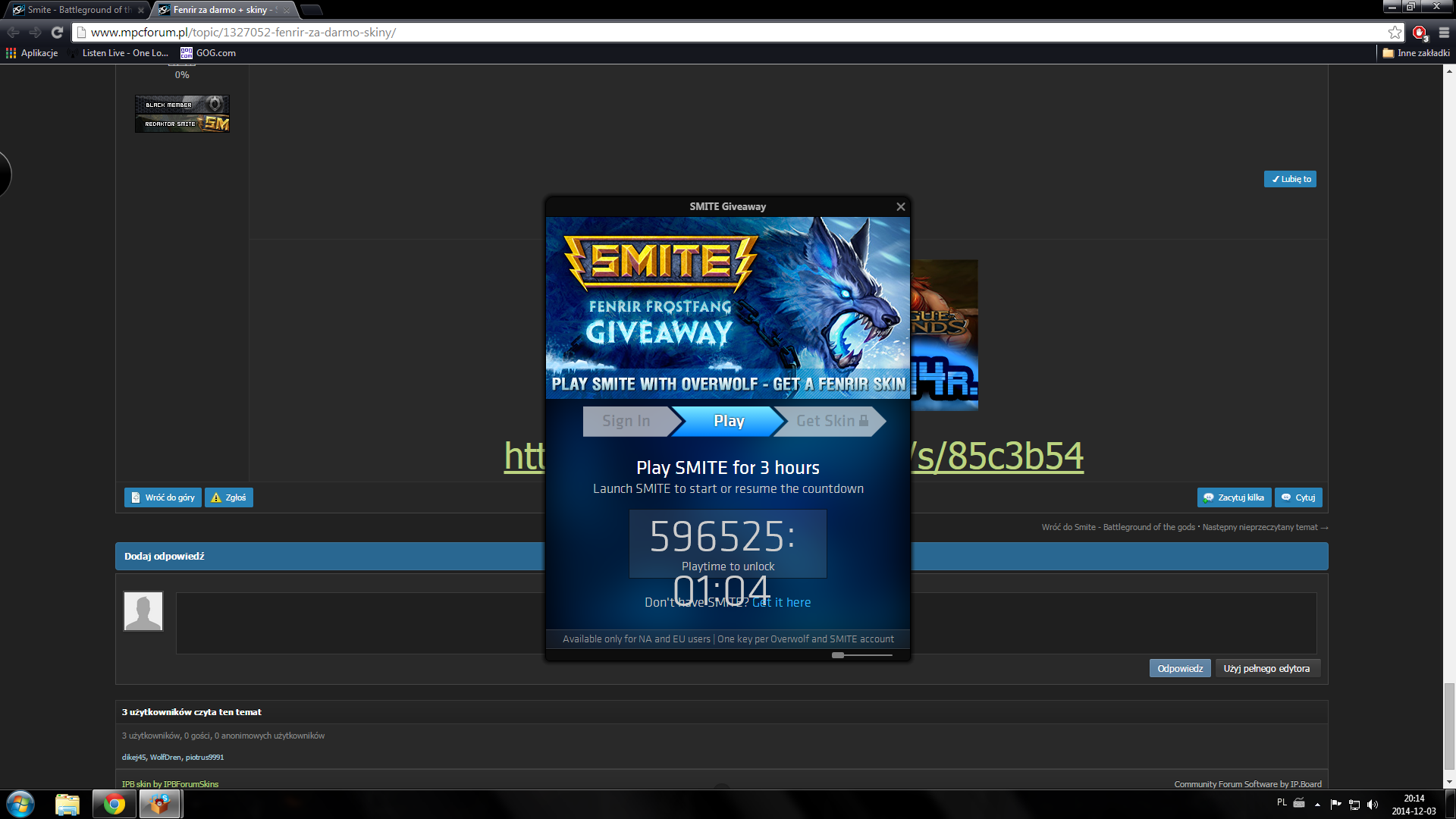Open the IP.Board footer link
1456x819 pixels.
[1248, 784]
